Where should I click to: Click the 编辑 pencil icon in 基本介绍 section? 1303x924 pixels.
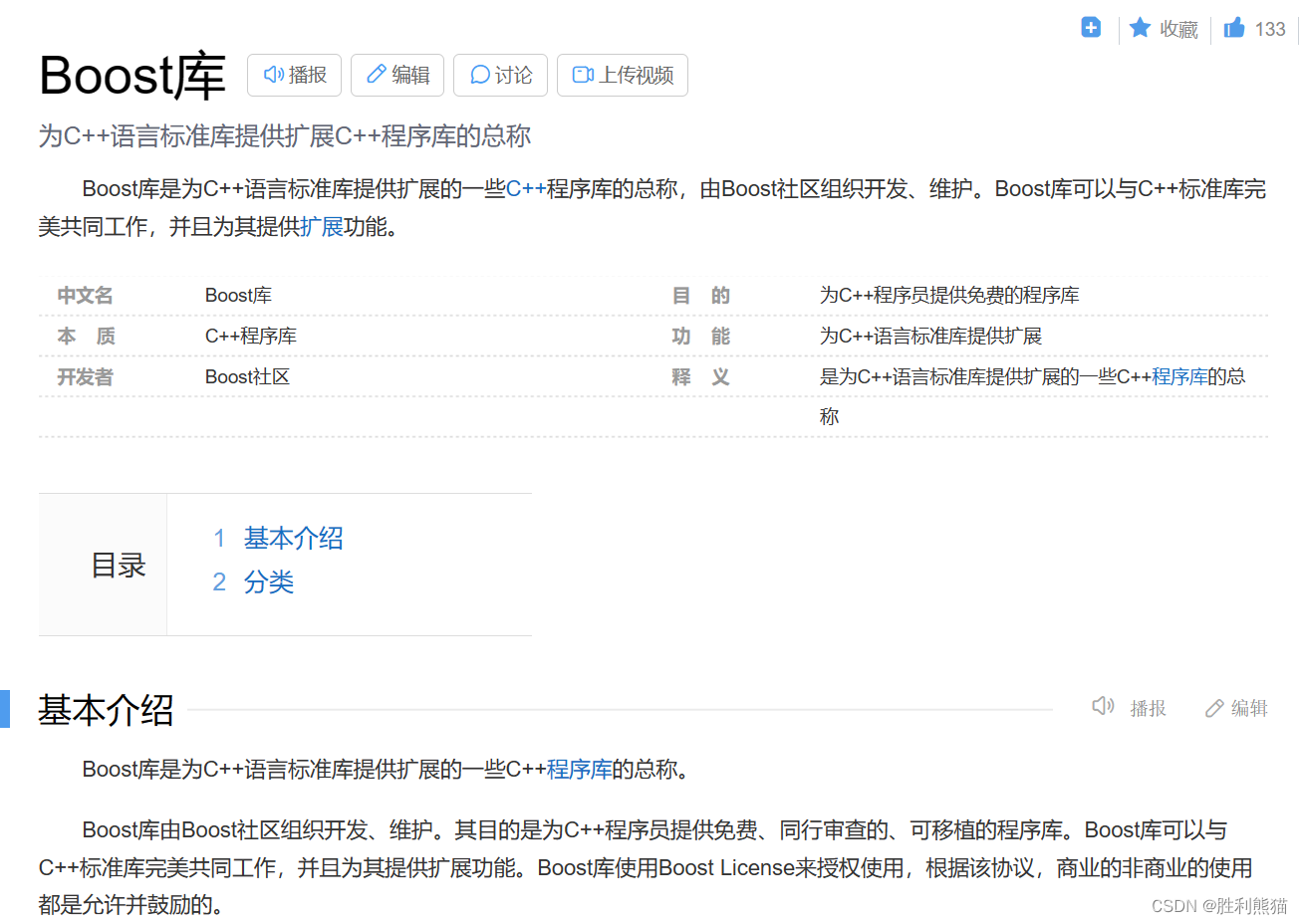point(1214,708)
